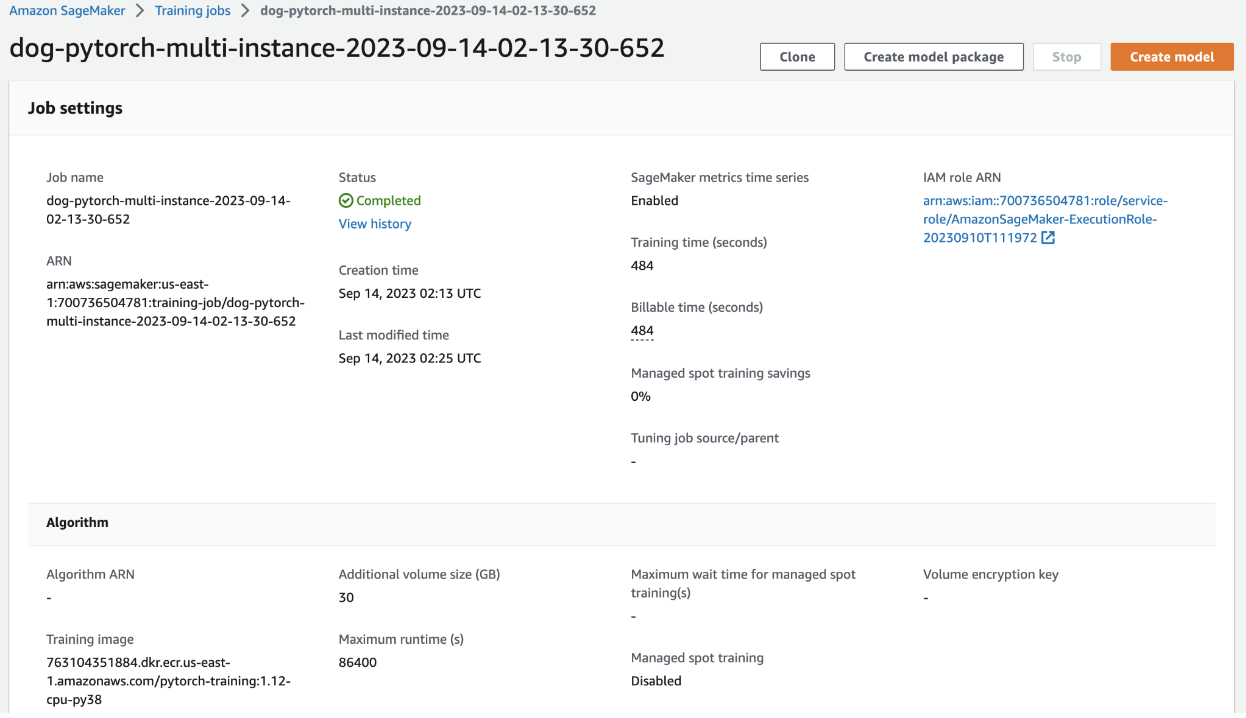Viewport: 1246px width, 718px height.
Task: Select the training job ARN value
Action: tap(176, 303)
